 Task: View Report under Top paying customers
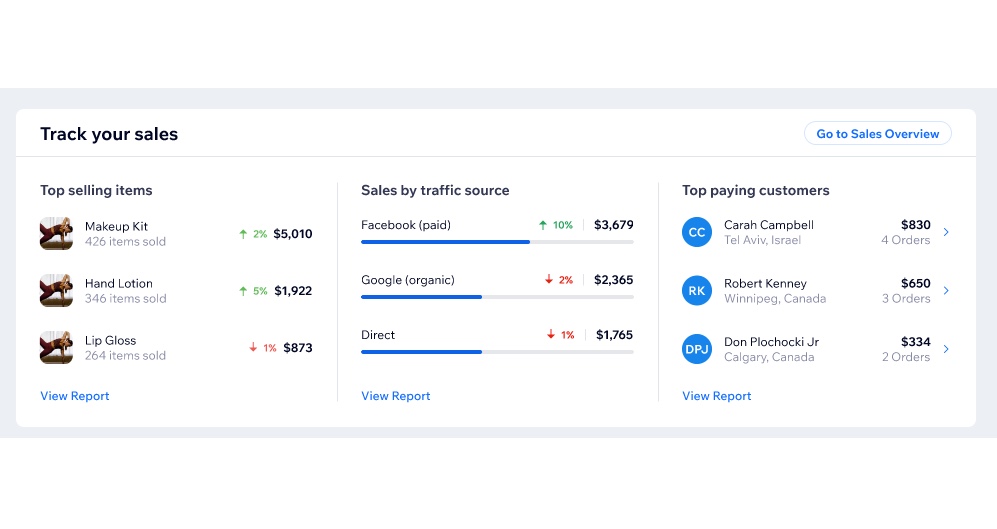click(717, 395)
